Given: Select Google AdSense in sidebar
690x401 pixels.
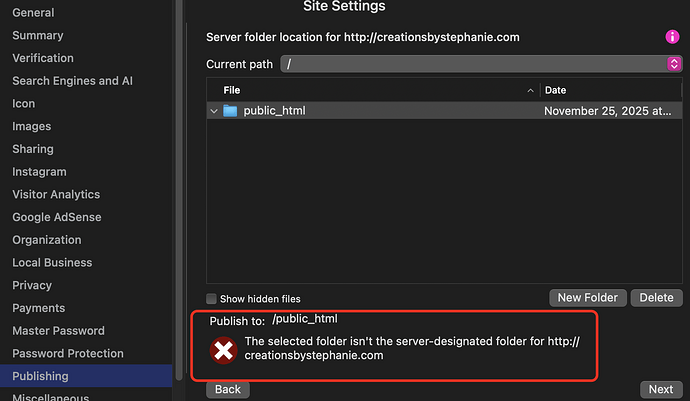Looking at the screenshot, I should (56, 217).
